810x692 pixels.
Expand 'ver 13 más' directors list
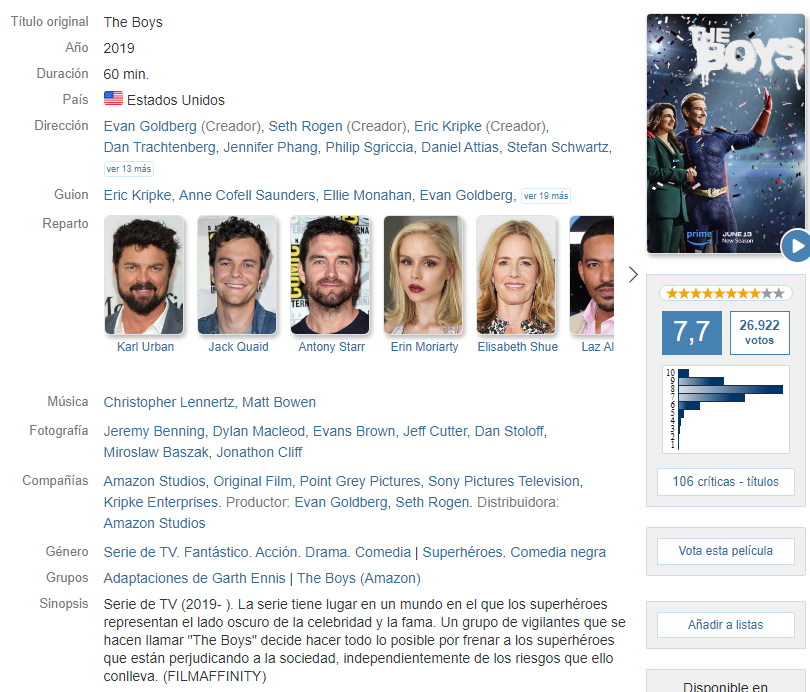129,169
